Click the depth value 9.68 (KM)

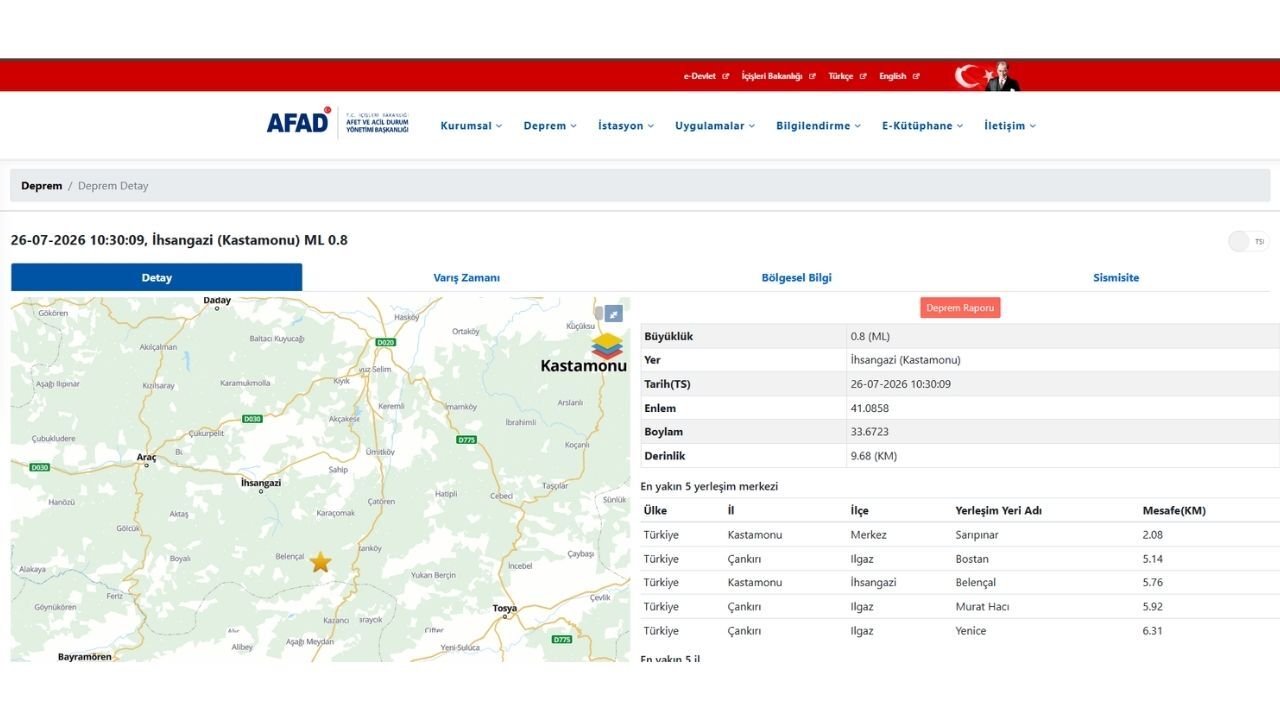point(873,456)
